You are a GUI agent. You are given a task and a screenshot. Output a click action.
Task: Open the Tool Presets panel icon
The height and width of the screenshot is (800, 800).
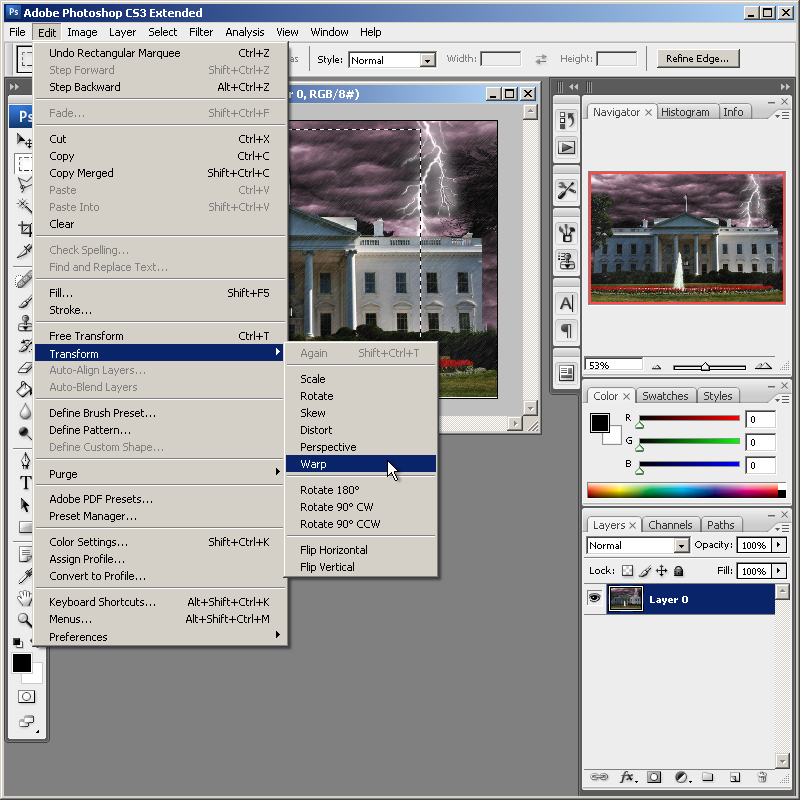(x=566, y=191)
